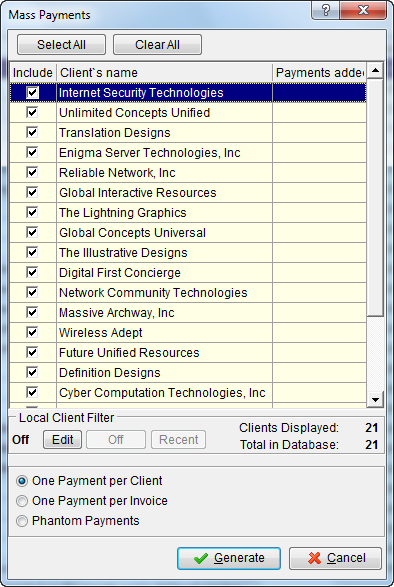This screenshot has width=394, height=587.
Task: Select The Illustrative Designs client name
Action: (x=123, y=253)
